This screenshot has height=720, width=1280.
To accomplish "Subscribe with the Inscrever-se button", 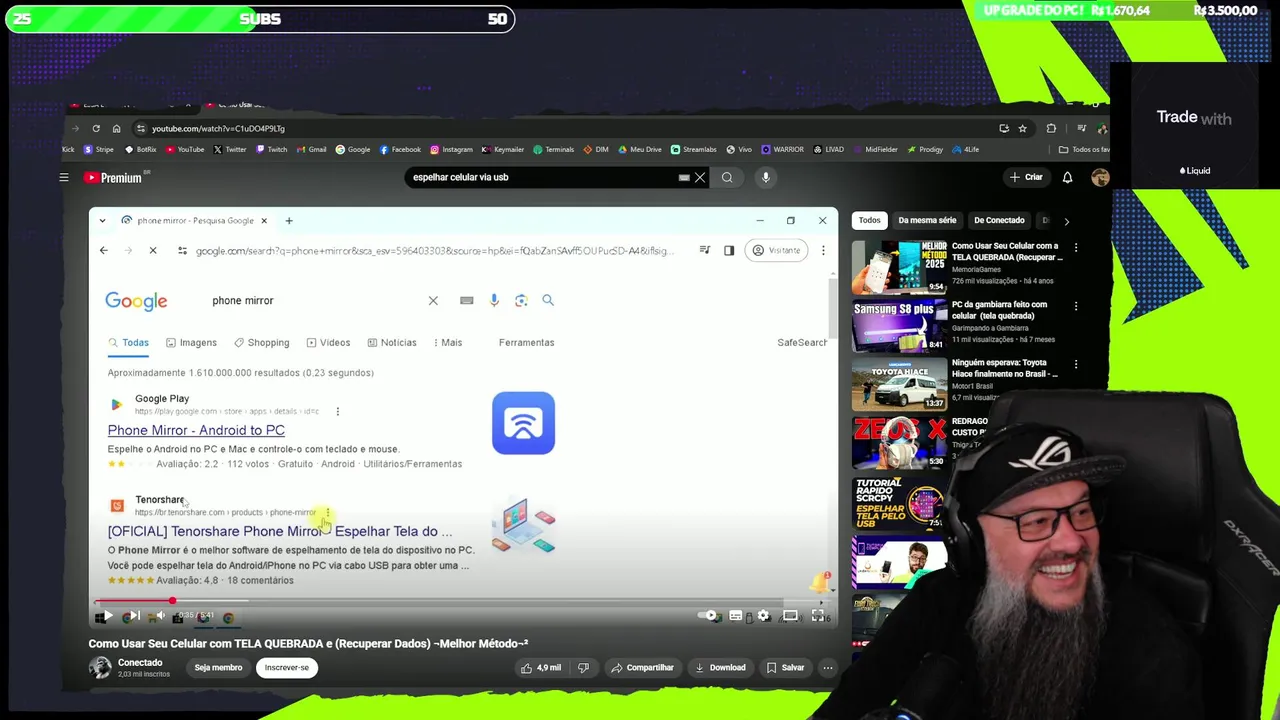I will 286,667.
